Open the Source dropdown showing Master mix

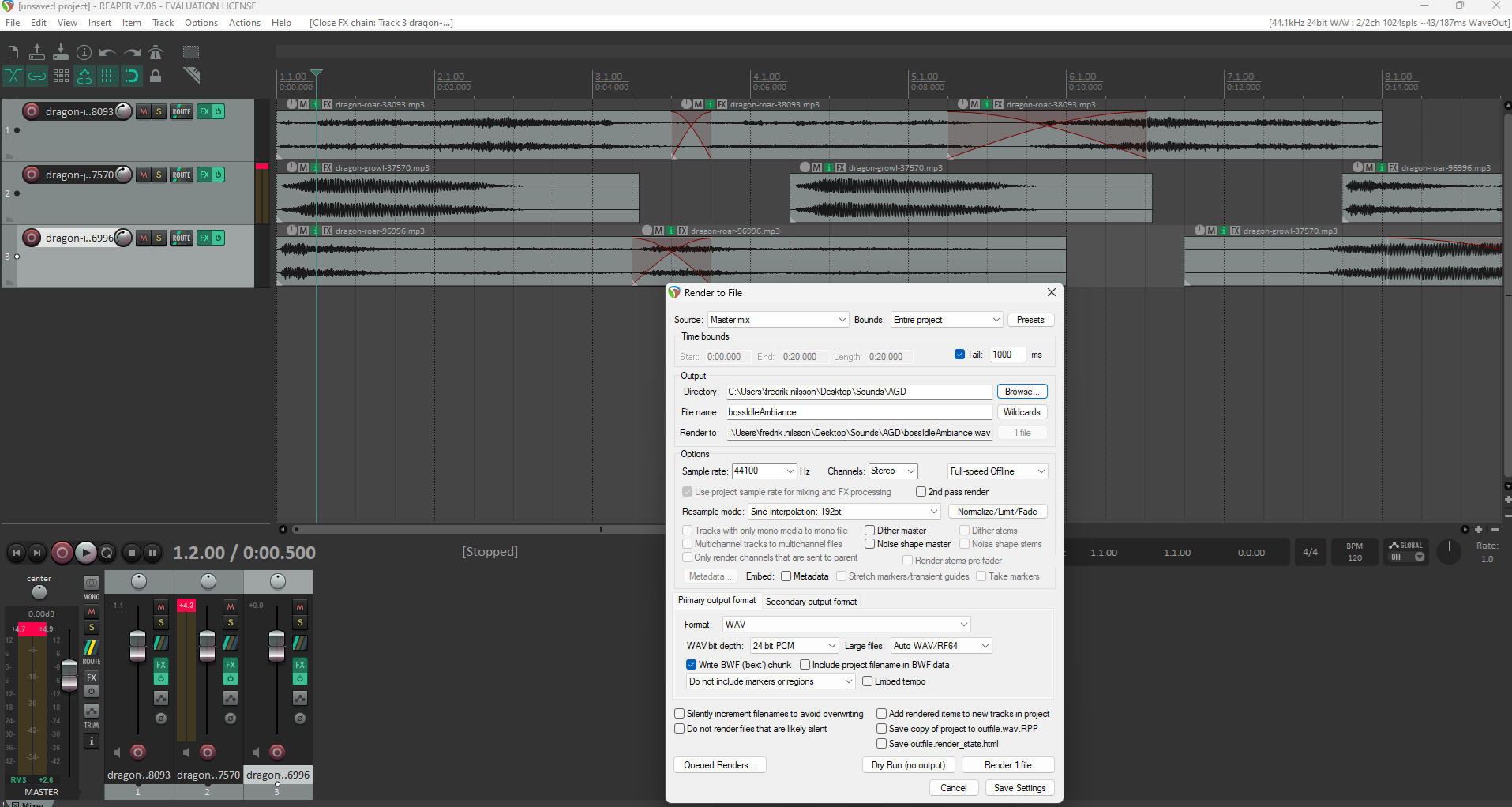pyautogui.click(x=777, y=320)
